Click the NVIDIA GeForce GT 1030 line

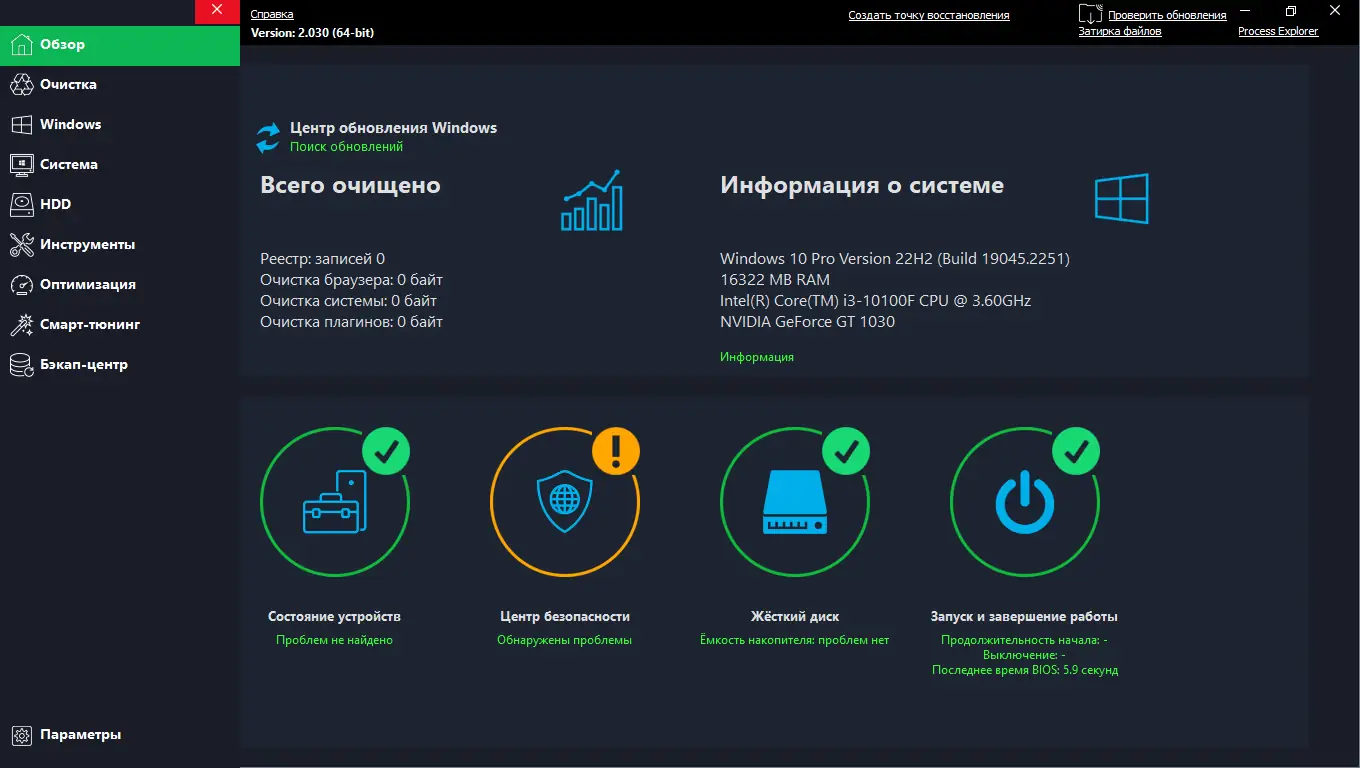point(807,322)
